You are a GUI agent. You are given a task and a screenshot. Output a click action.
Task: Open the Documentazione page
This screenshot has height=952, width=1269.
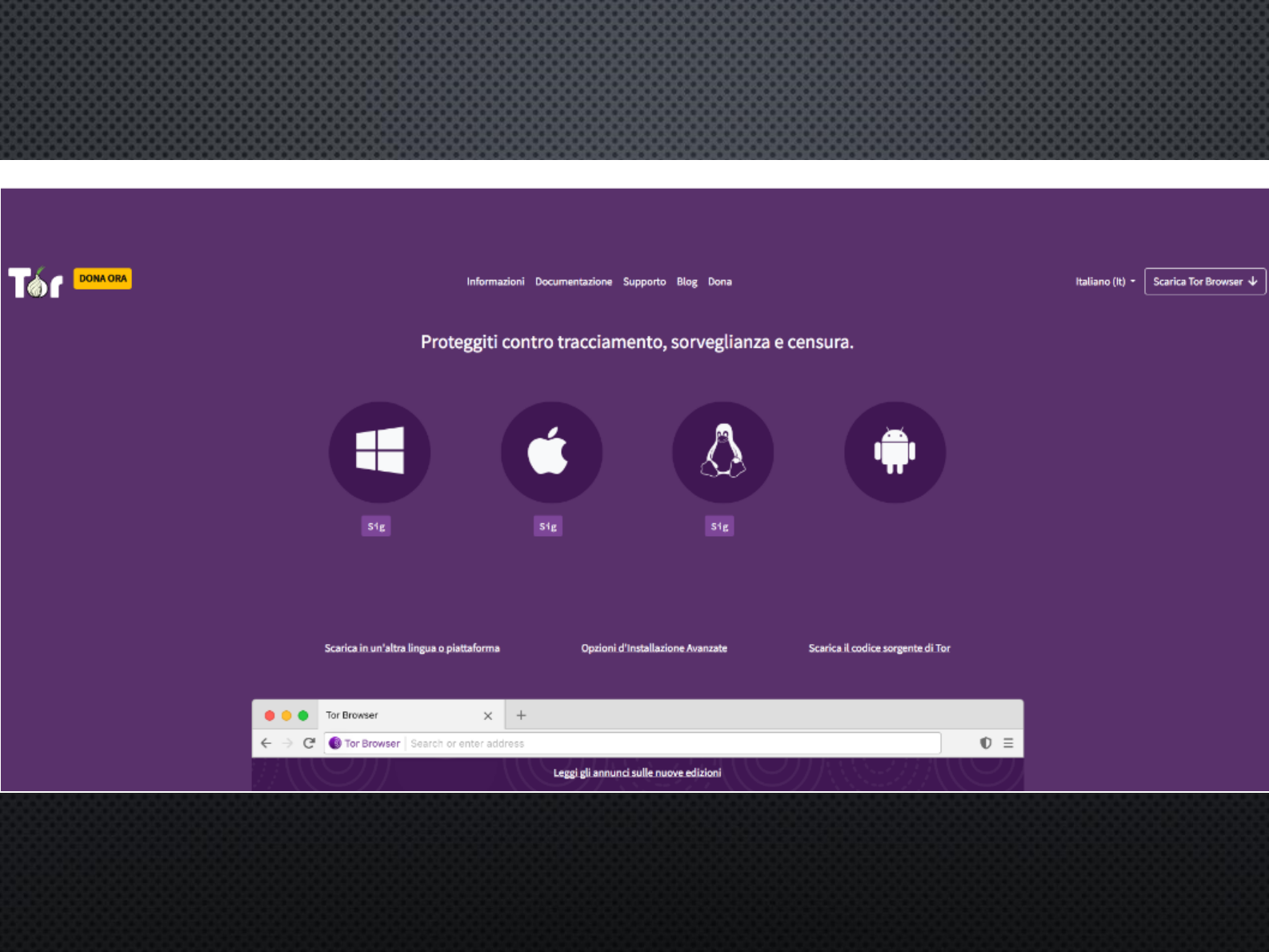coord(573,282)
